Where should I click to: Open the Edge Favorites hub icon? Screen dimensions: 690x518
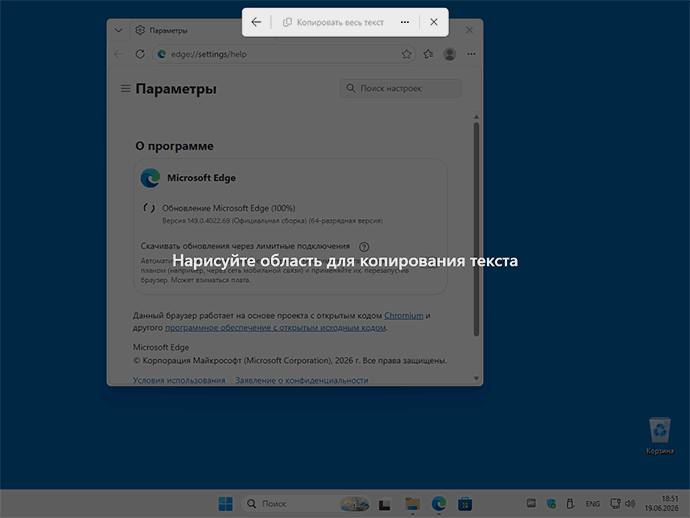coord(428,54)
